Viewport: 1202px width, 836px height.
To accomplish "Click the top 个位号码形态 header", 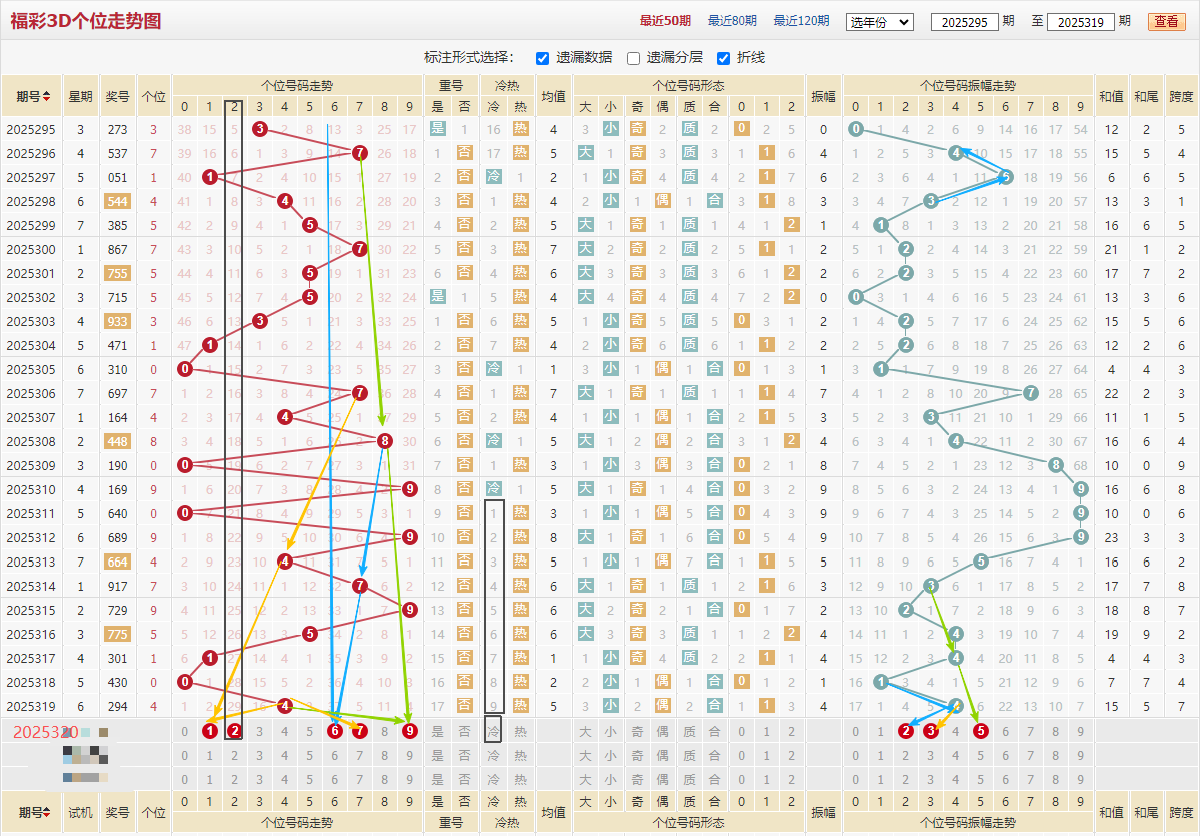I will click(688, 86).
